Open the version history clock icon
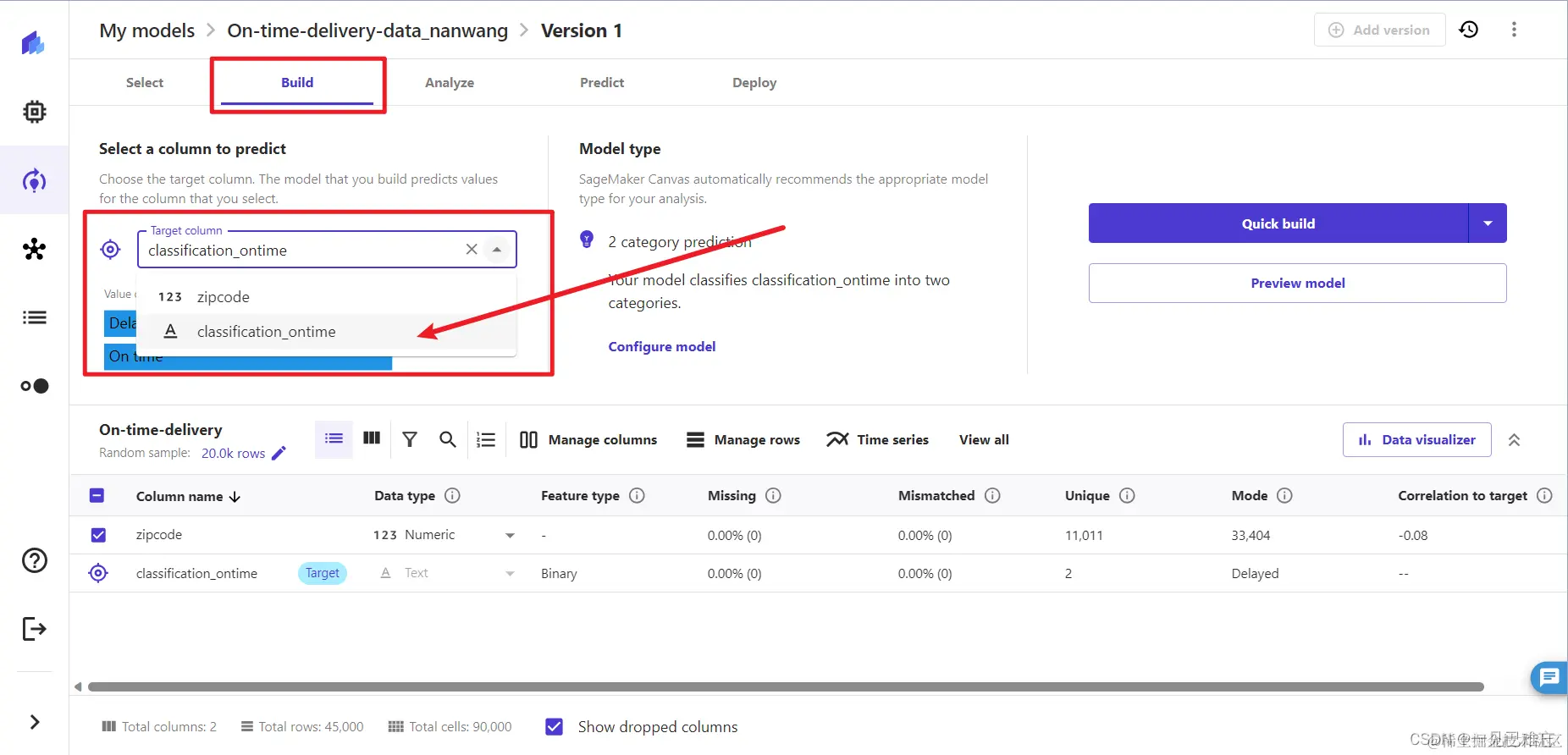This screenshot has height=755, width=1568. (x=1469, y=30)
